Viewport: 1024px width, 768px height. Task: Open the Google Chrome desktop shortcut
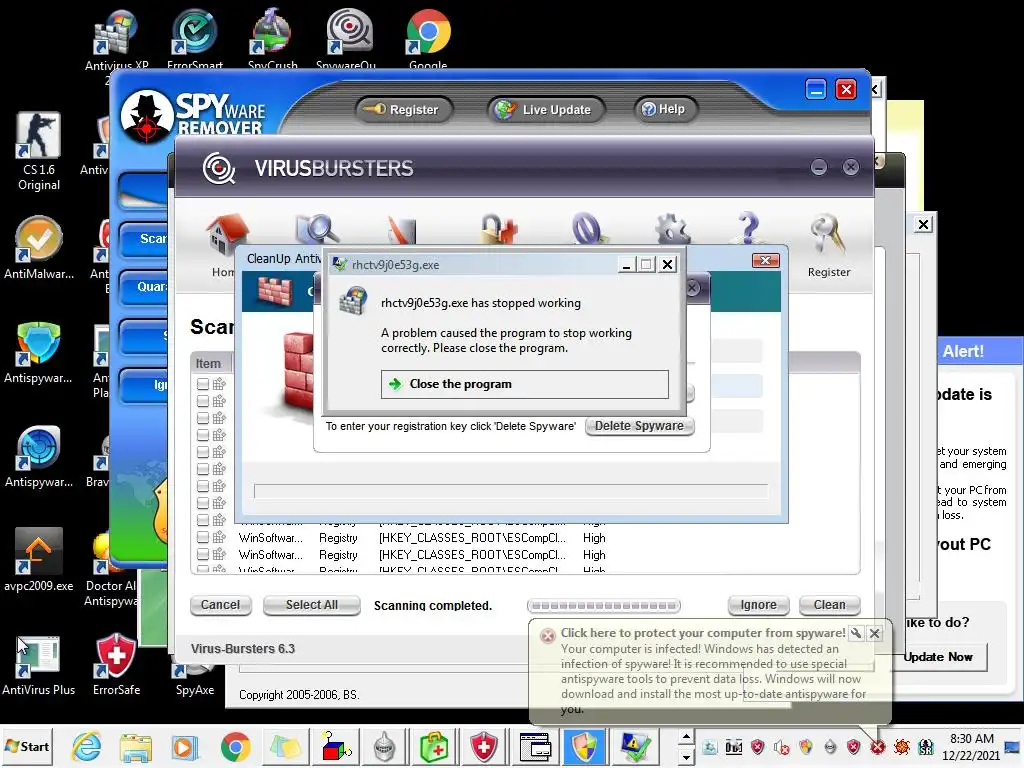click(428, 39)
